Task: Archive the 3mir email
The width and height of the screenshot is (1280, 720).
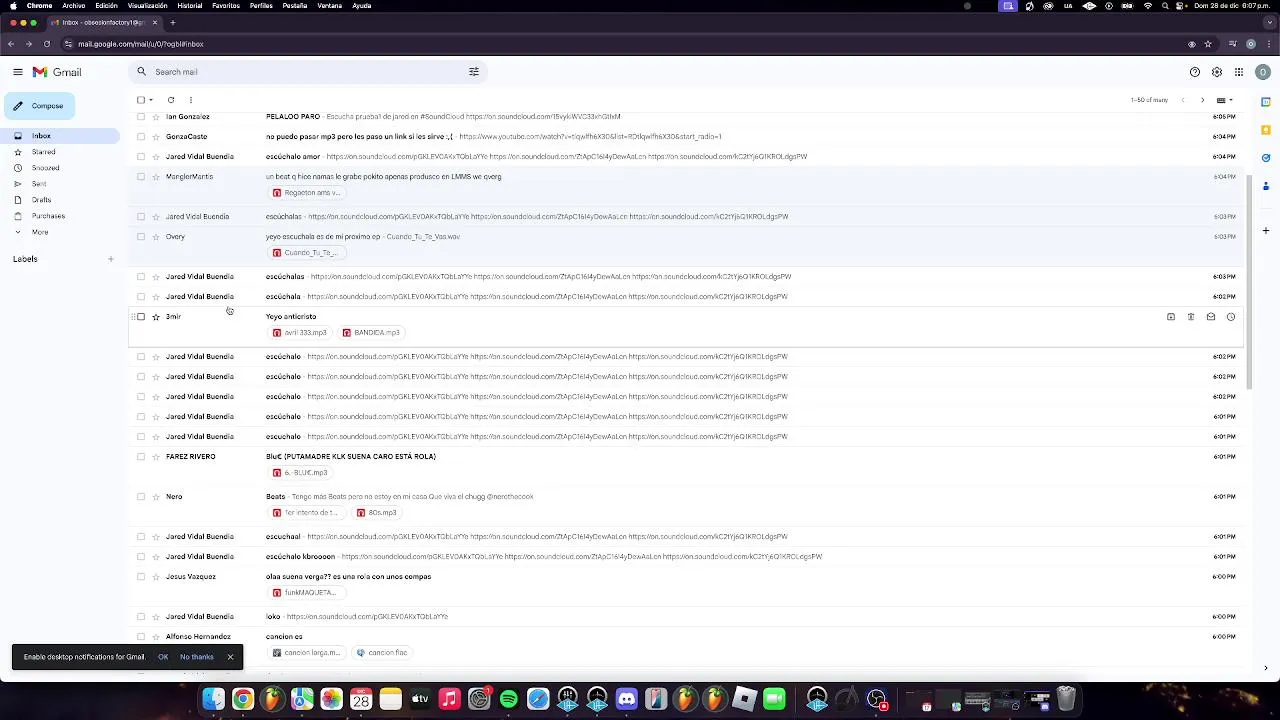Action: [x=1171, y=317]
